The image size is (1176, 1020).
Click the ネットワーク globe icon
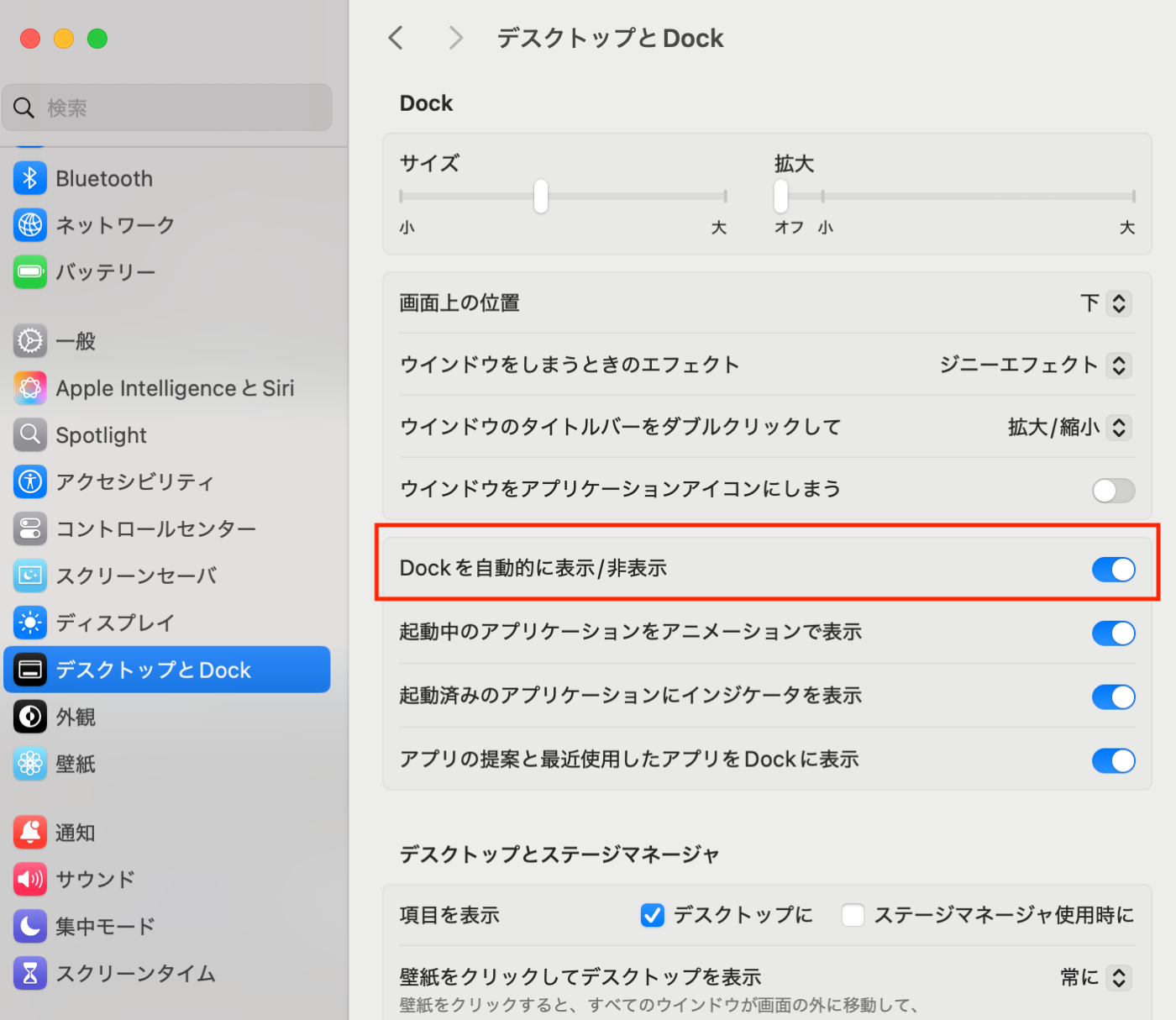(30, 225)
